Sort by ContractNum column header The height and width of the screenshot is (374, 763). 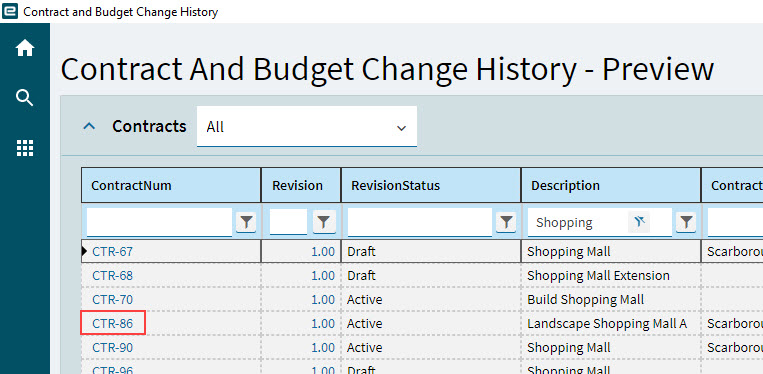coord(171,185)
